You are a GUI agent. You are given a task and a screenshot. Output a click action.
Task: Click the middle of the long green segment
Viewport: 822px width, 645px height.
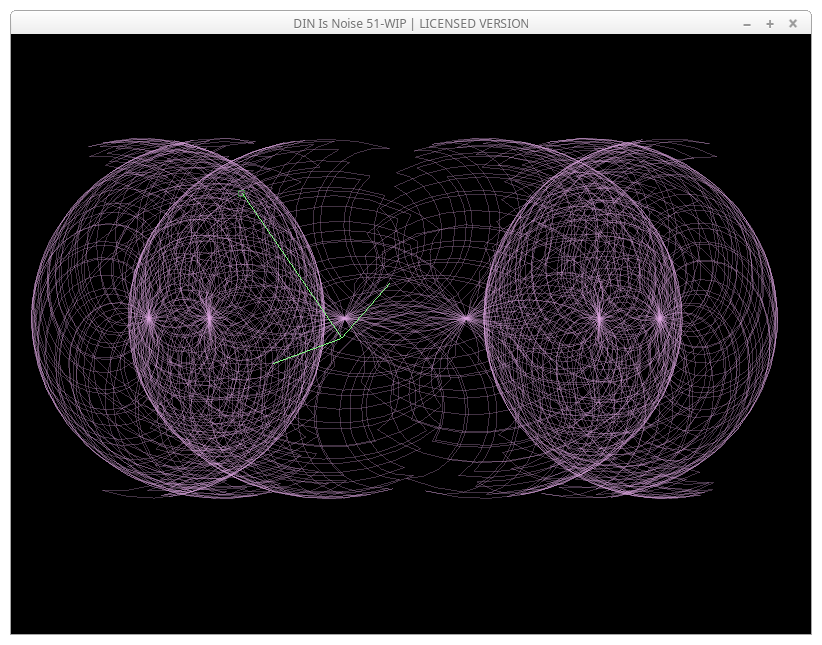click(x=290, y=264)
